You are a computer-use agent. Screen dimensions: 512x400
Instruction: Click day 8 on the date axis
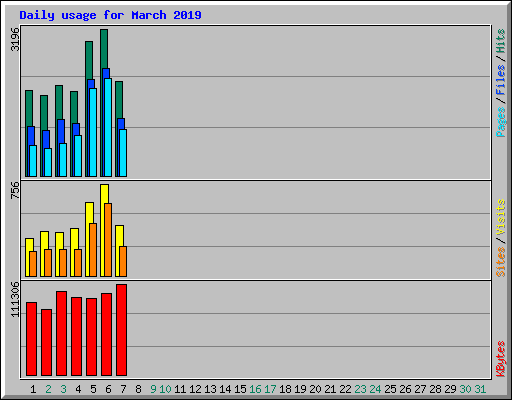click(138, 389)
